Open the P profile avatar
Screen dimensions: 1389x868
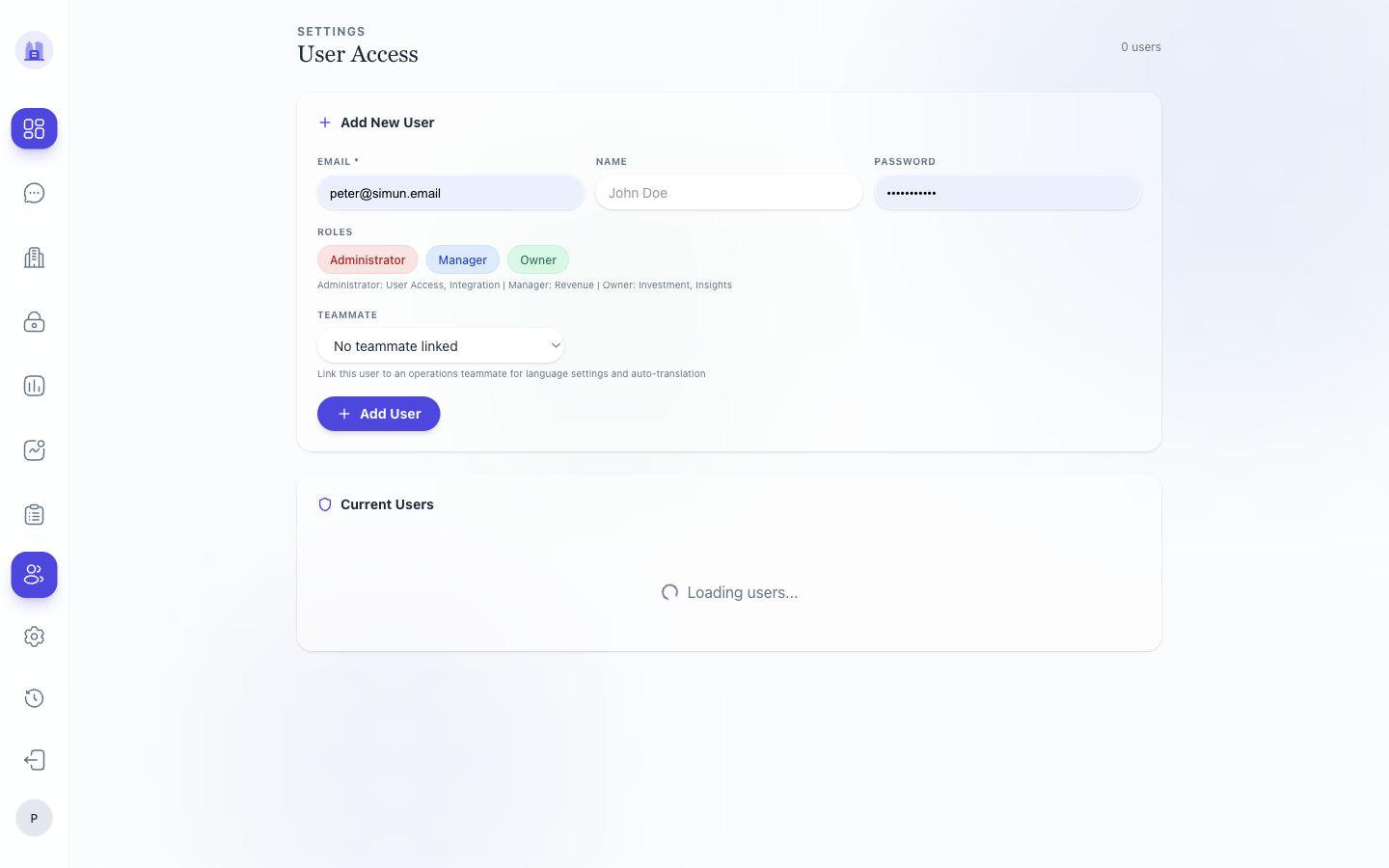(34, 818)
